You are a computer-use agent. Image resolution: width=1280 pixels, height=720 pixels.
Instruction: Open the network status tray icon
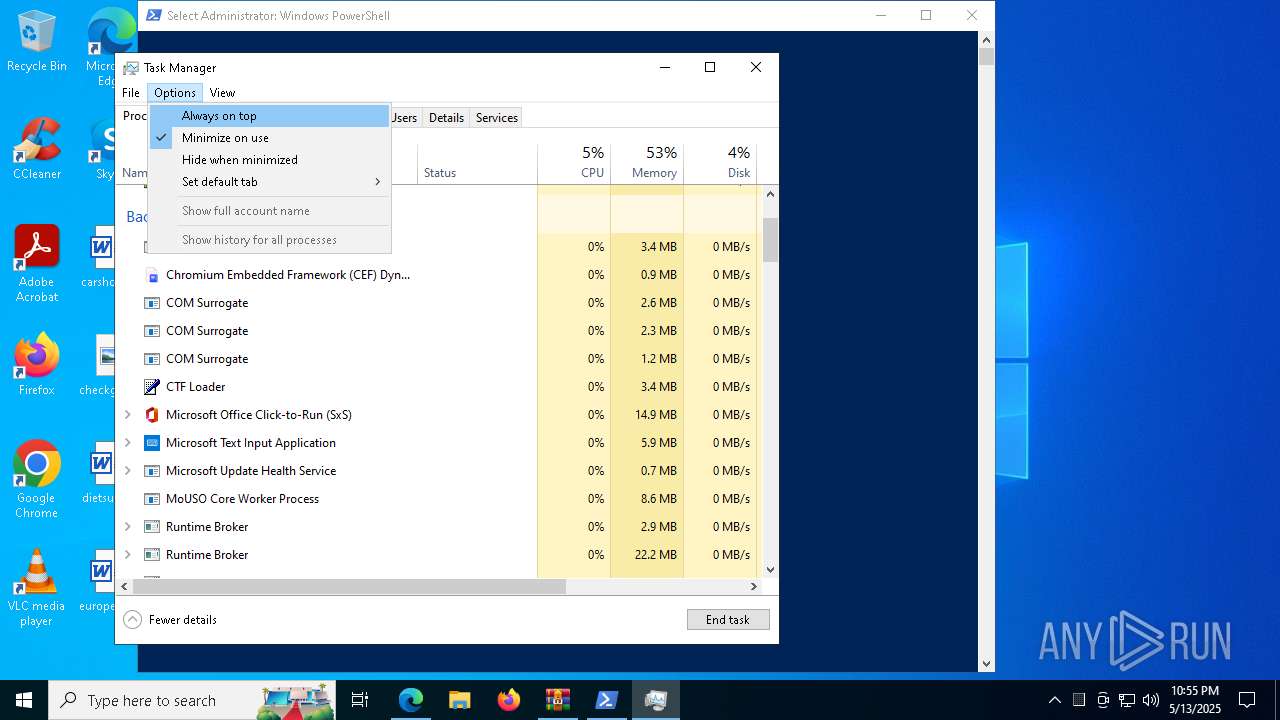pyautogui.click(x=1127, y=700)
